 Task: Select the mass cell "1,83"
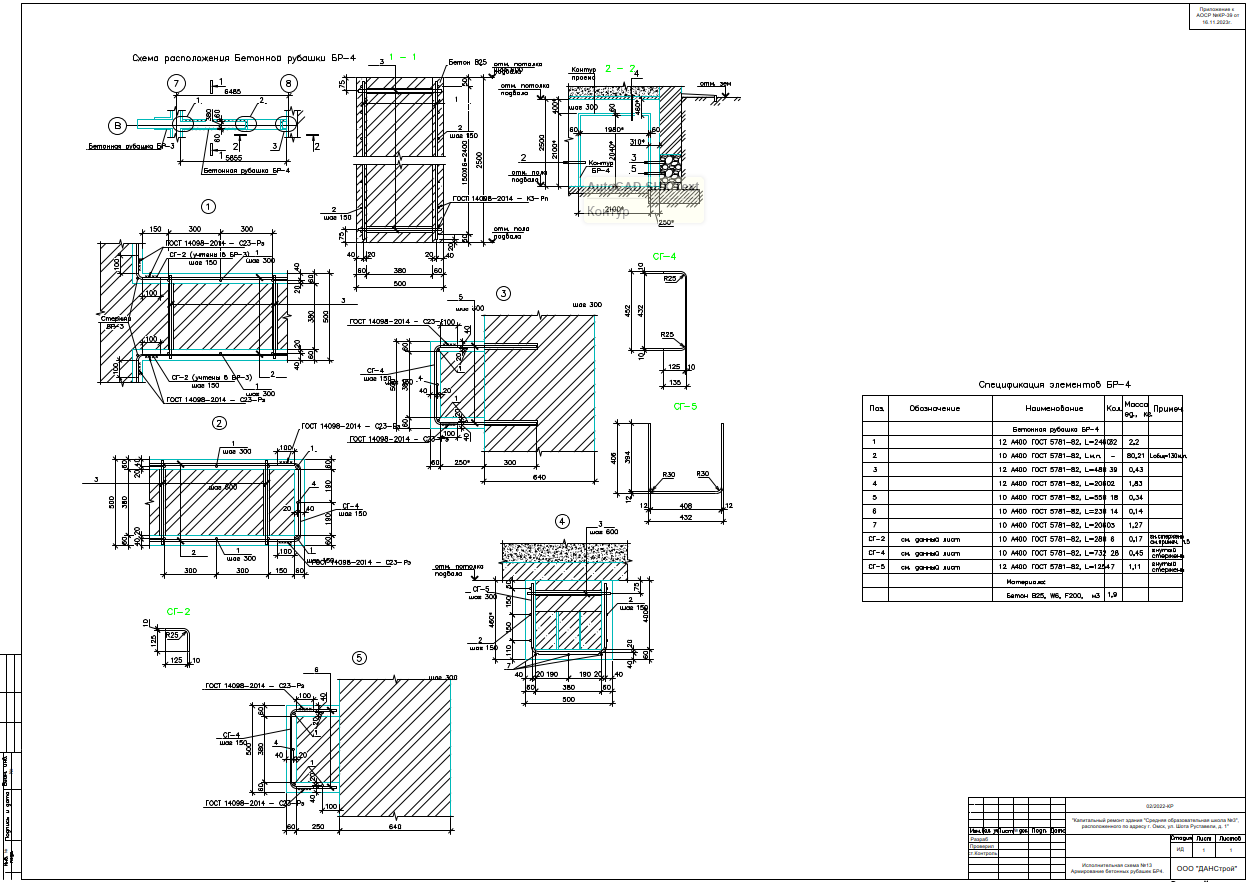click(1134, 483)
